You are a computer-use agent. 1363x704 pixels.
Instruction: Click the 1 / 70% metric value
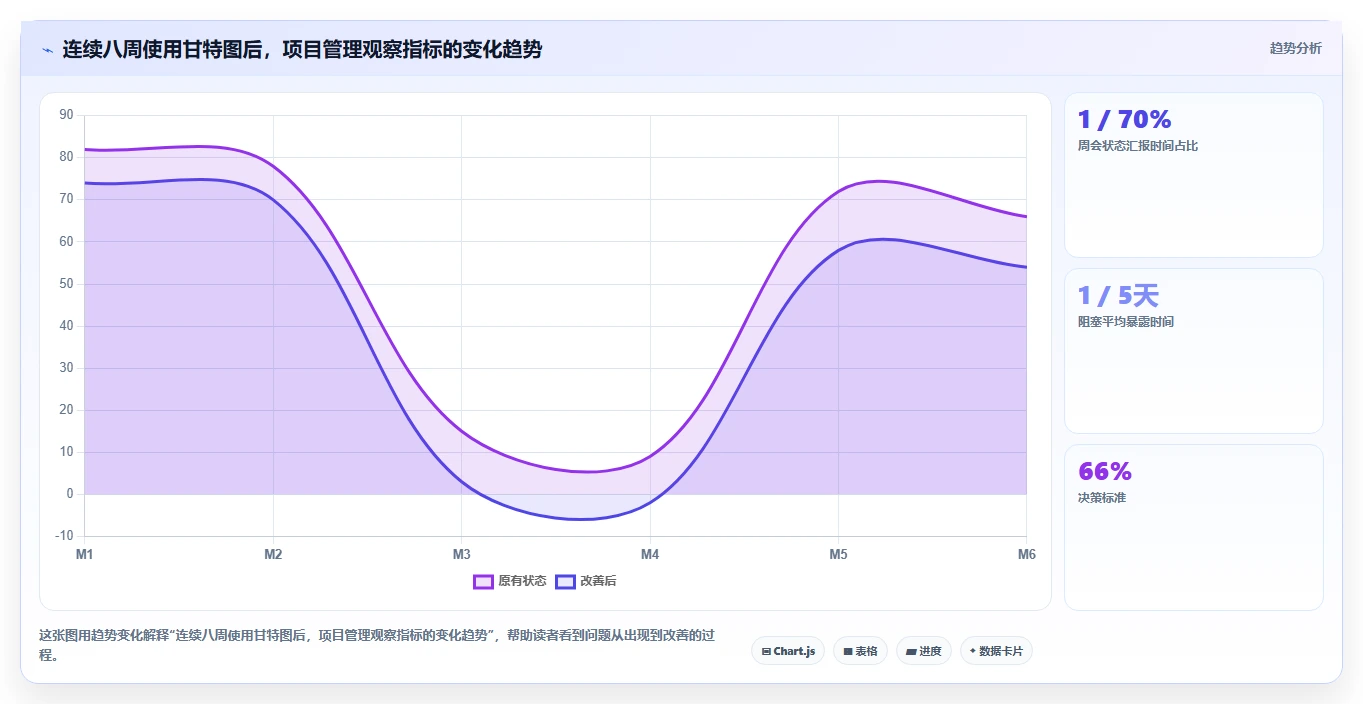1124,119
